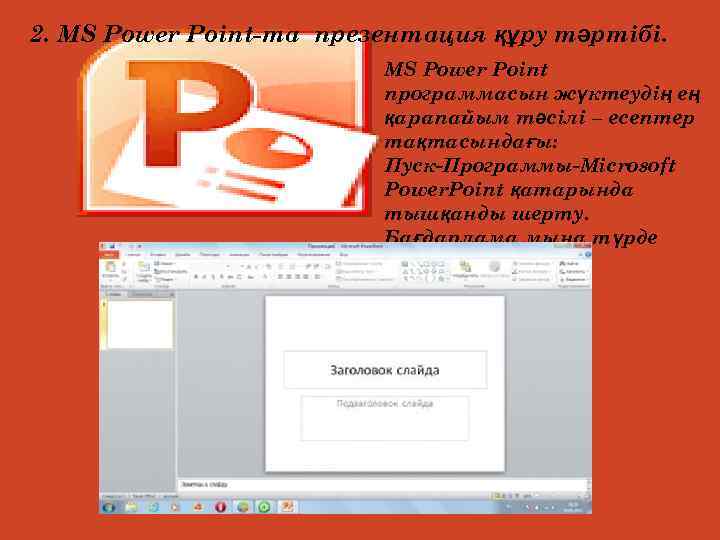Screen dimensions: 720x540
Task: Center paragraph text
Action: point(289,277)
